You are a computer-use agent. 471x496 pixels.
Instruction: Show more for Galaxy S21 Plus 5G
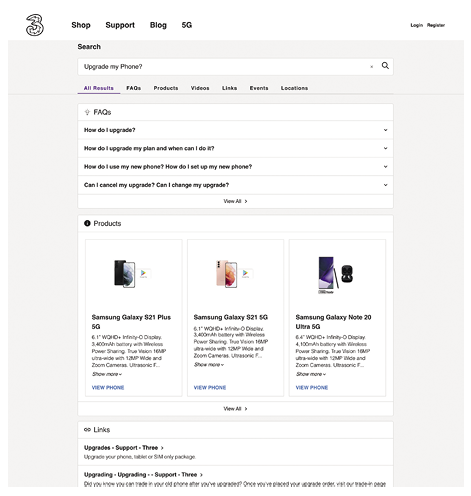pyautogui.click(x=107, y=374)
